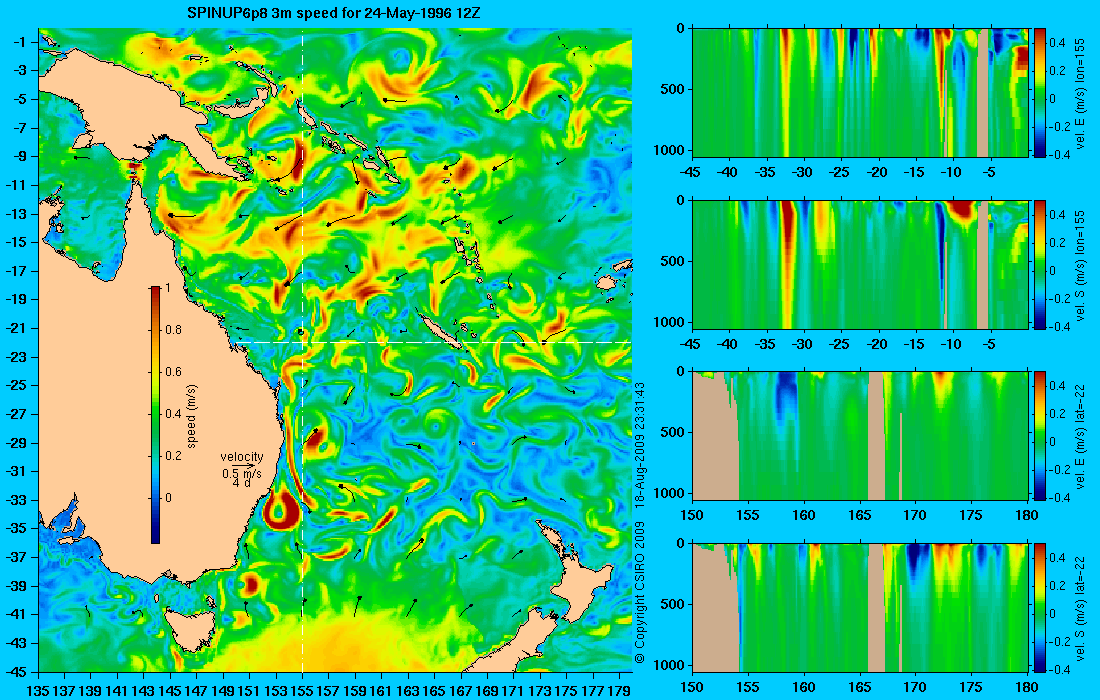
Task: Click the '0.6' tick on the speed colorbar
Action: [x=173, y=372]
